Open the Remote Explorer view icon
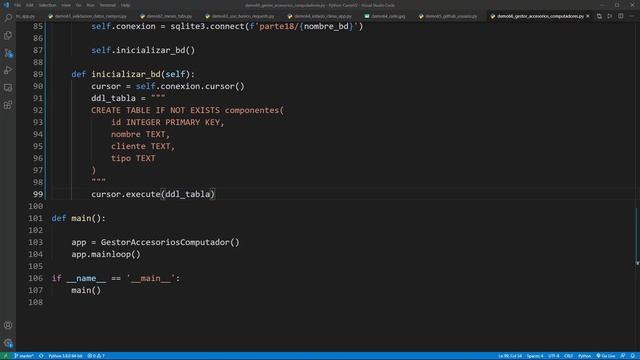 [x=8, y=87]
